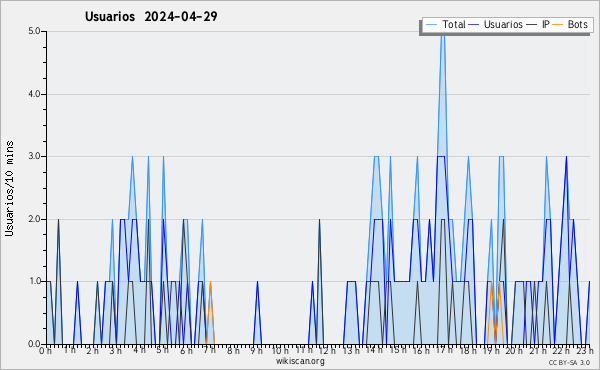The image size is (600, 370).
Task: Click the '0 h' x-axis label
Action: tap(46, 351)
